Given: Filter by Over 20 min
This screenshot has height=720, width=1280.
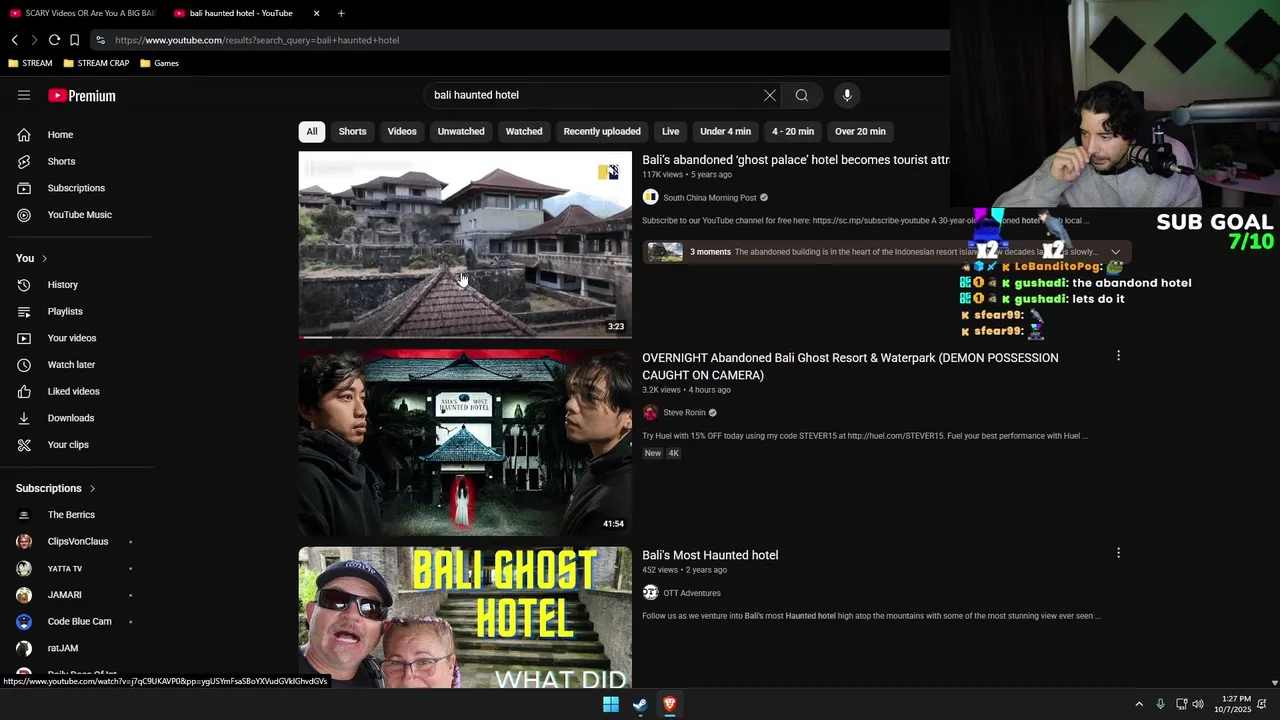Looking at the screenshot, I should tap(860, 131).
